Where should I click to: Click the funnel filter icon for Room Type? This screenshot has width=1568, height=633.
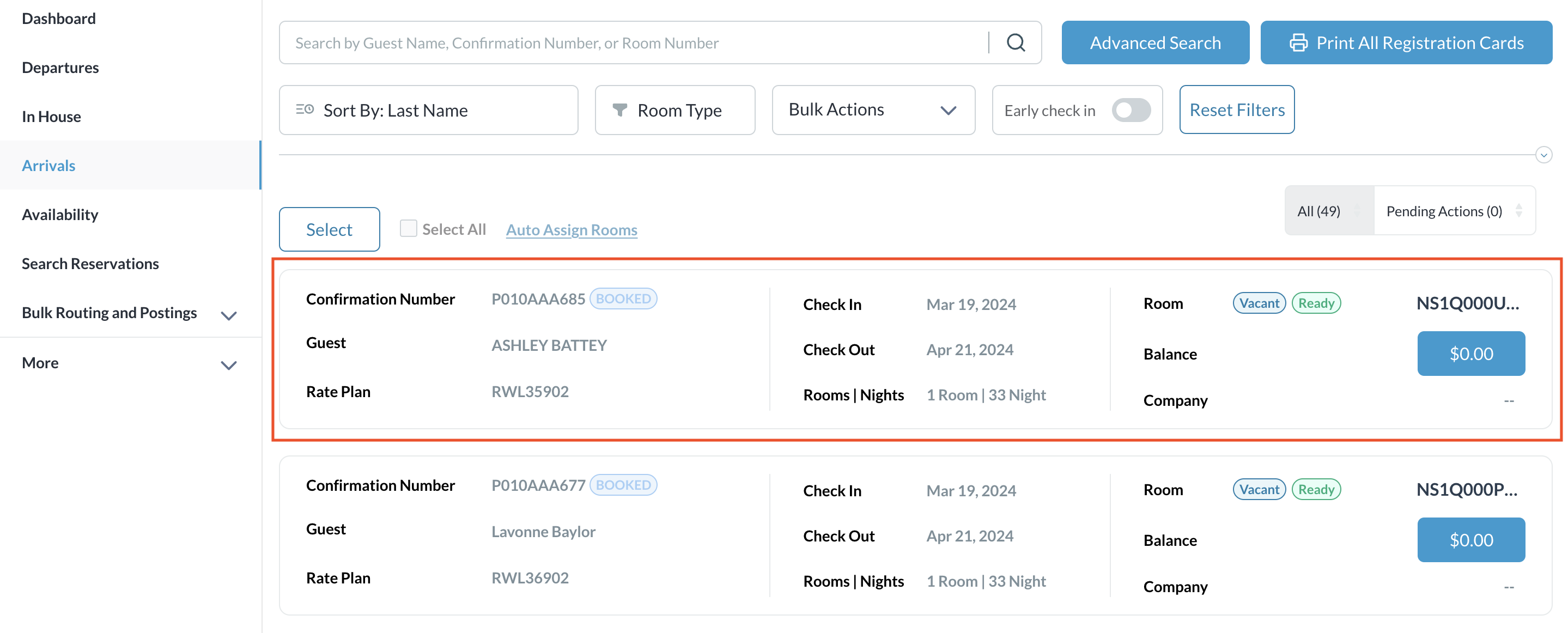click(x=619, y=109)
